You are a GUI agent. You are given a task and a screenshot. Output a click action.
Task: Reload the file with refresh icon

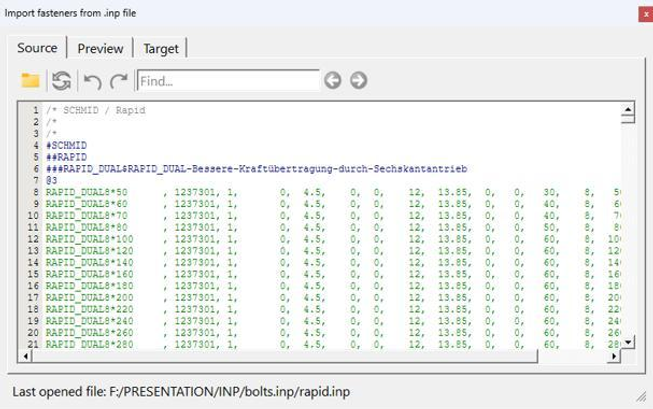pyautogui.click(x=62, y=80)
